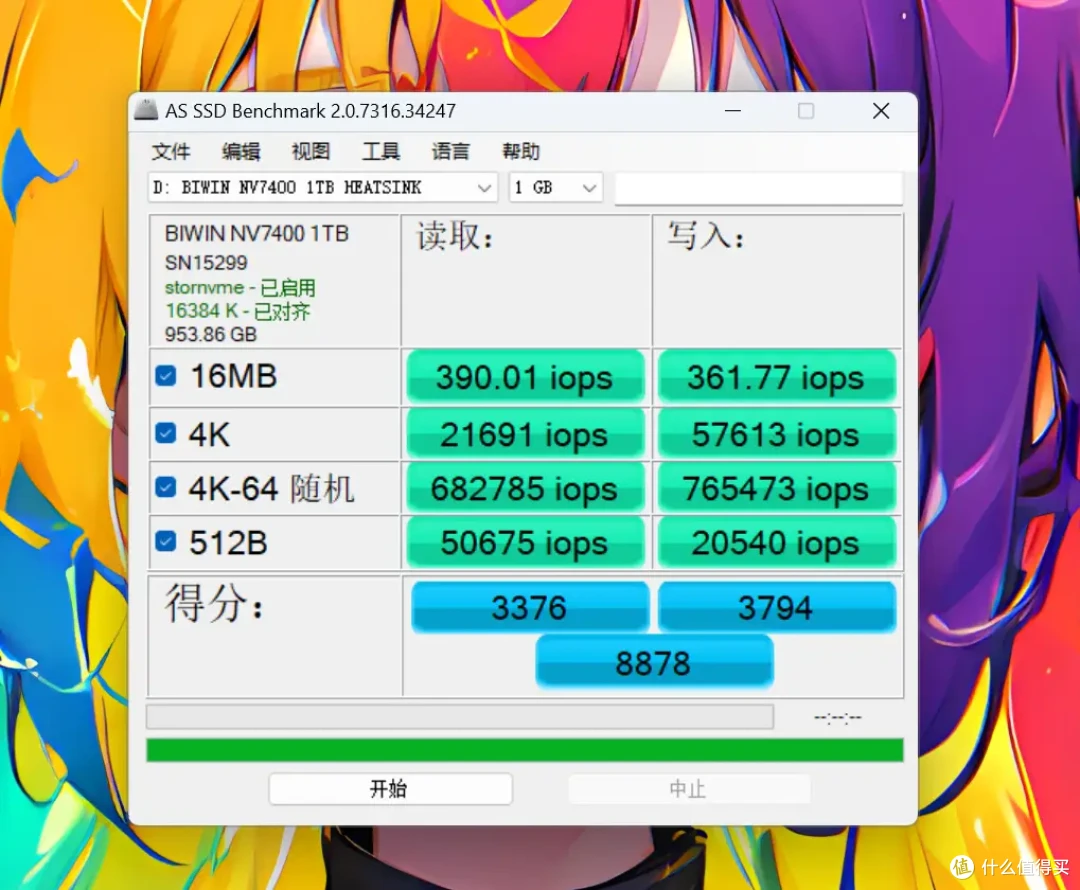Click the AS SSD Benchmark app icon
The height and width of the screenshot is (890, 1080).
(x=145, y=110)
